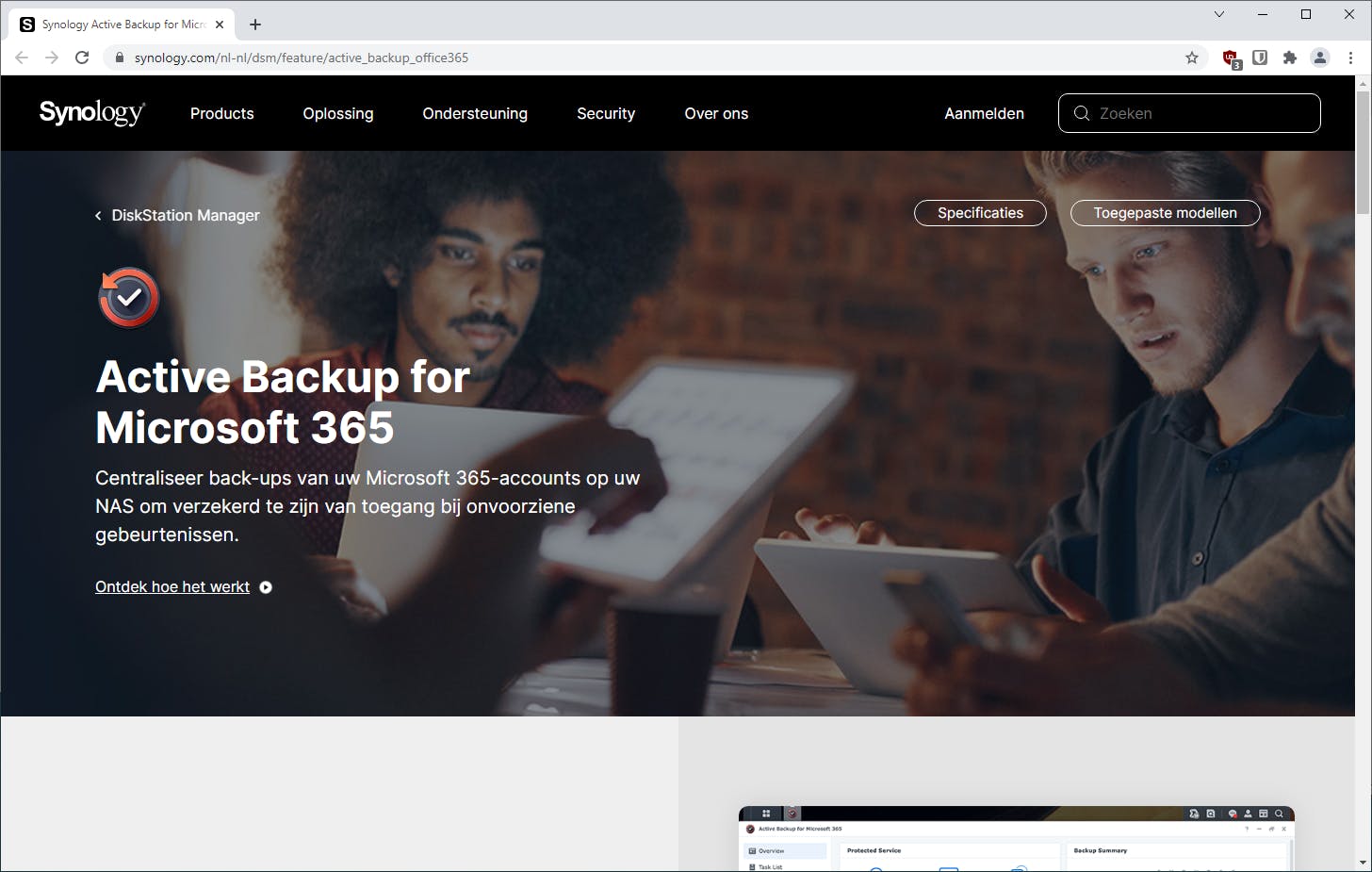Open Chrome's three-dot menu
This screenshot has height=872, width=1372.
pyautogui.click(x=1349, y=58)
